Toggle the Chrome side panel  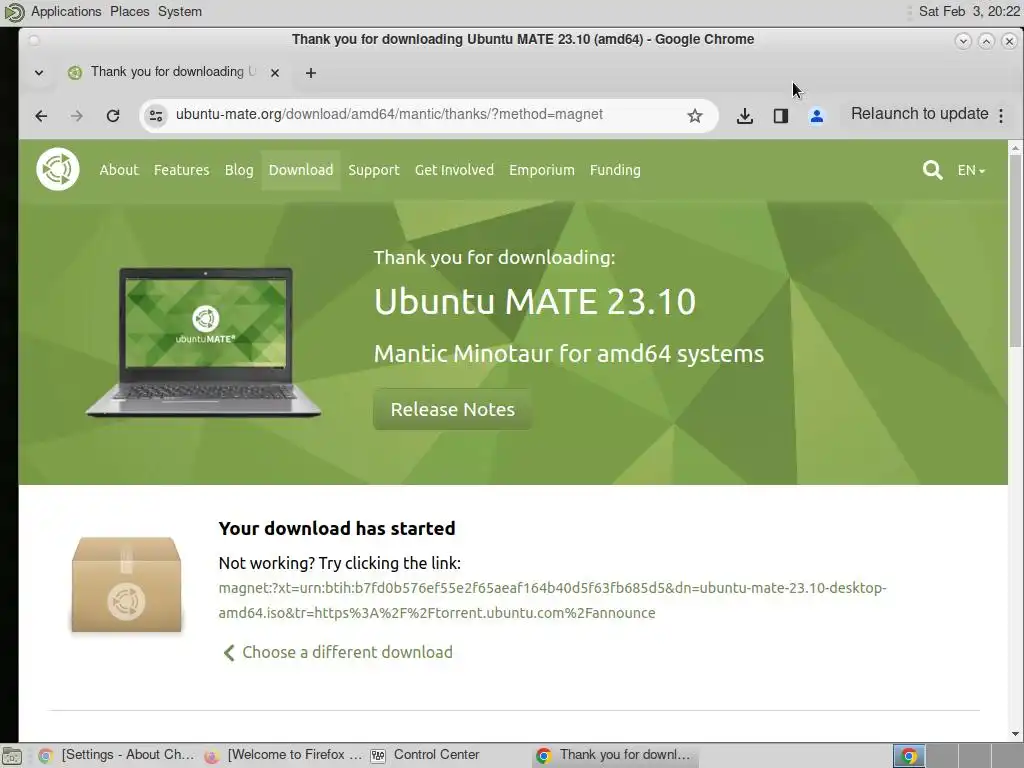pyautogui.click(x=780, y=116)
